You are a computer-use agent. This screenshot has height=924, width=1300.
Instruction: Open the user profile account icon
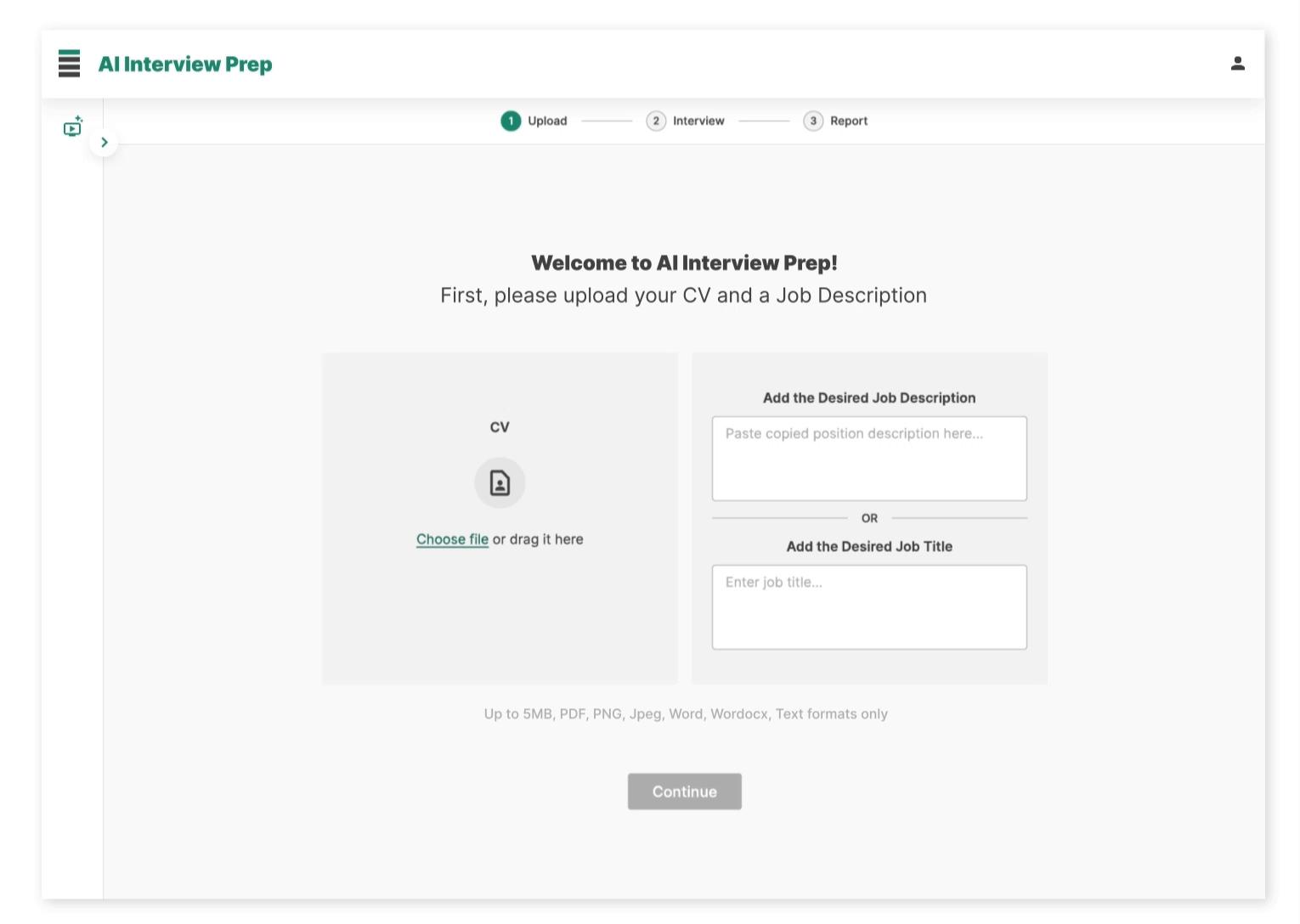click(x=1237, y=64)
